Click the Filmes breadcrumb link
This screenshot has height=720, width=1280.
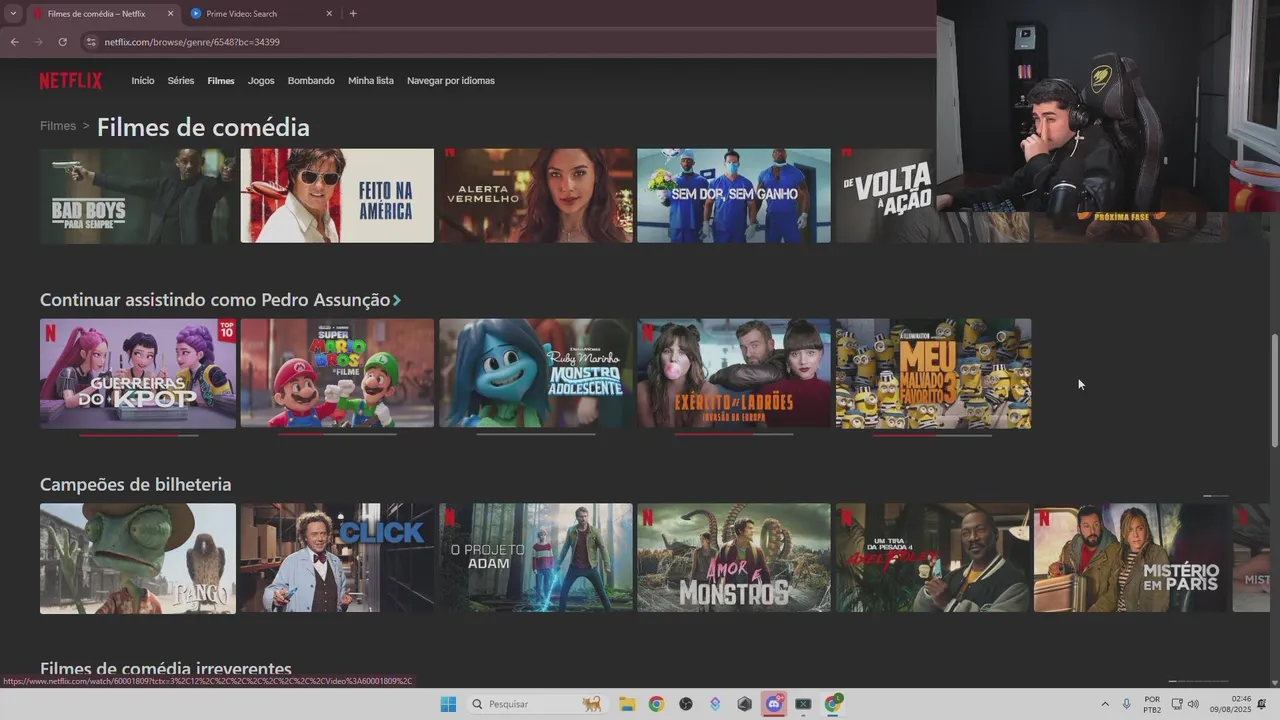point(58,126)
